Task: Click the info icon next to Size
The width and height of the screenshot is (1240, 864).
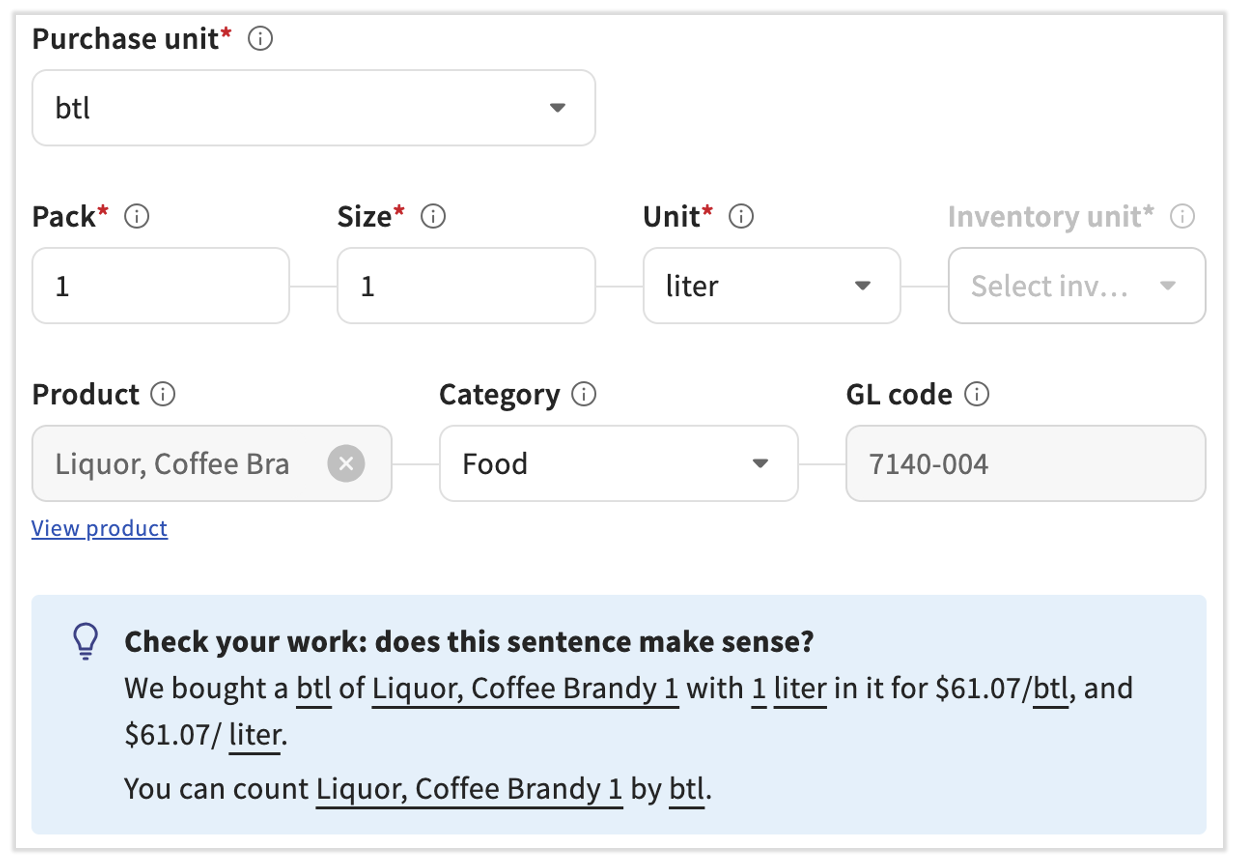Action: pyautogui.click(x=433, y=216)
